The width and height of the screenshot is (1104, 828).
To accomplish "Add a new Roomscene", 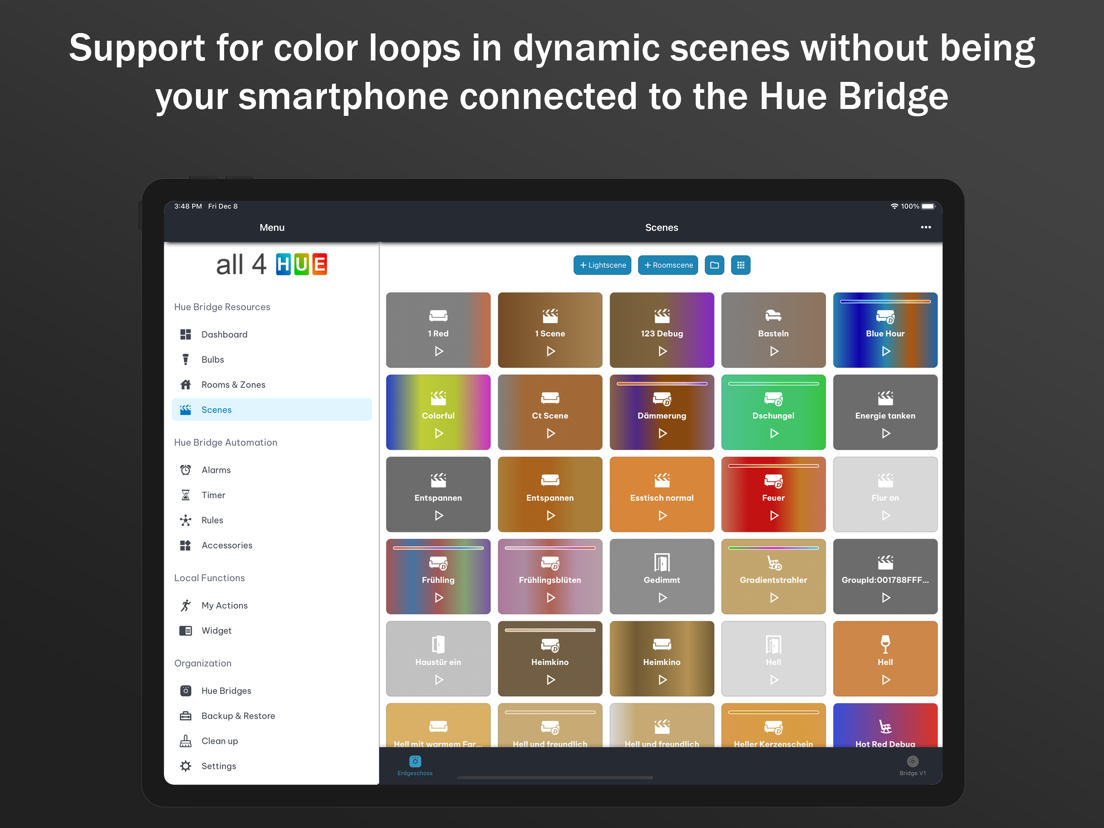I will [667, 265].
